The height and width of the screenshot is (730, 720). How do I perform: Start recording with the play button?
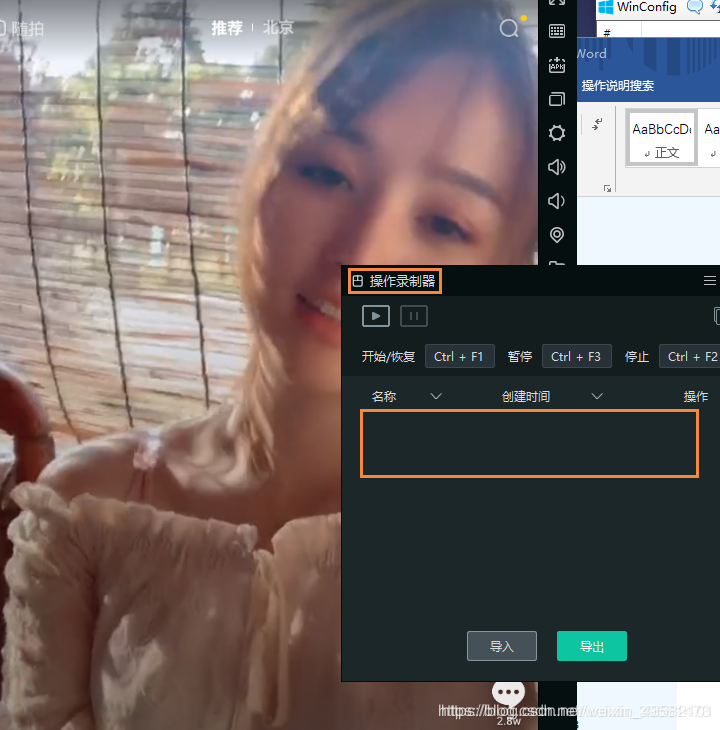pos(376,316)
